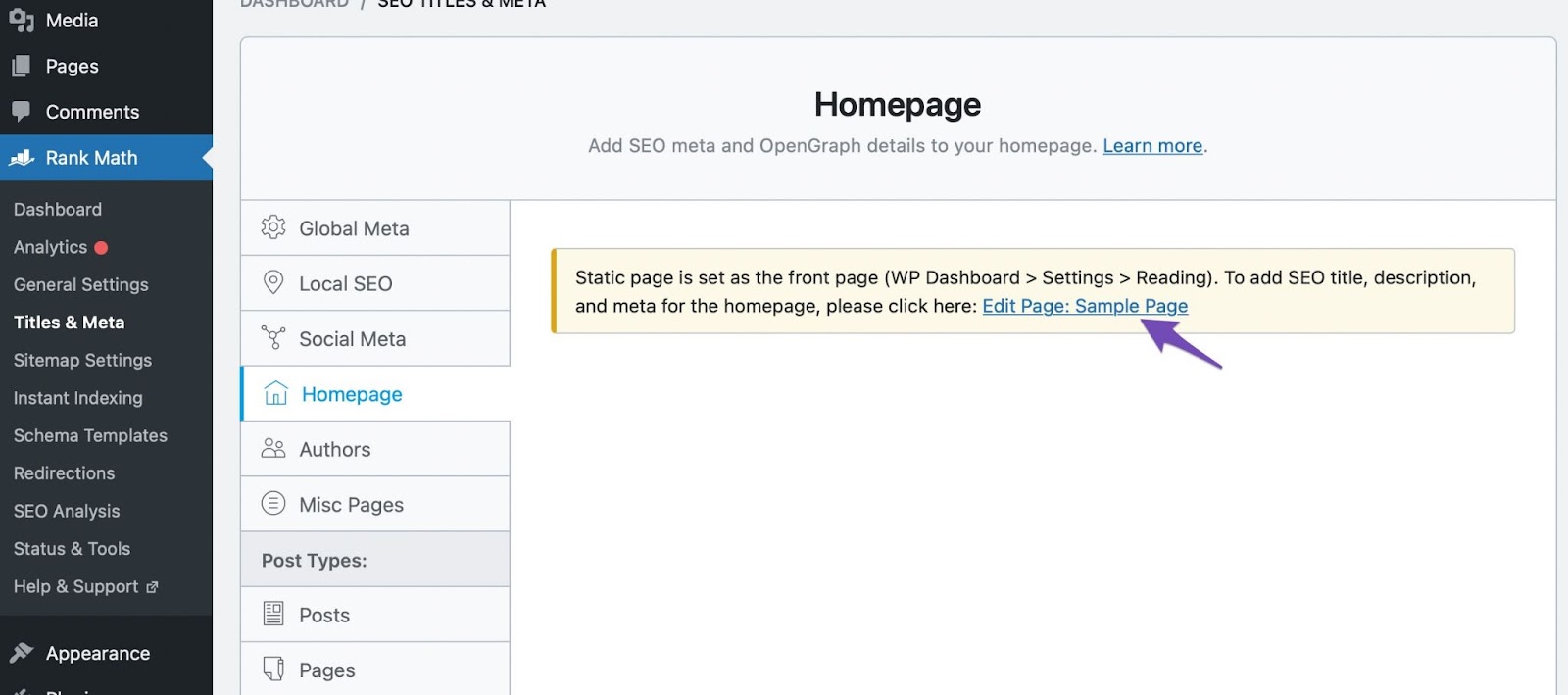Open the Pages post type tab

(x=375, y=670)
